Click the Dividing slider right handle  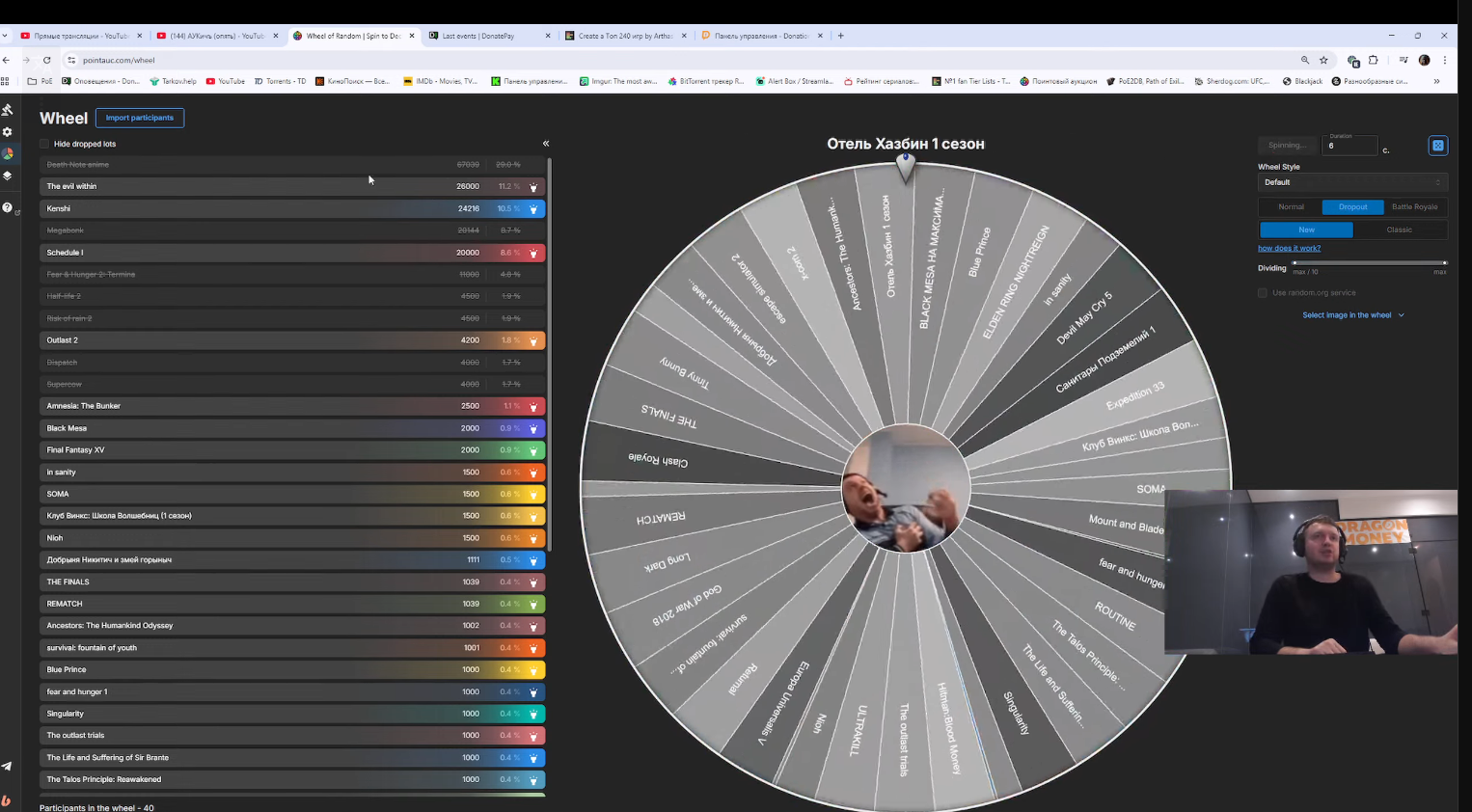tap(1444, 262)
